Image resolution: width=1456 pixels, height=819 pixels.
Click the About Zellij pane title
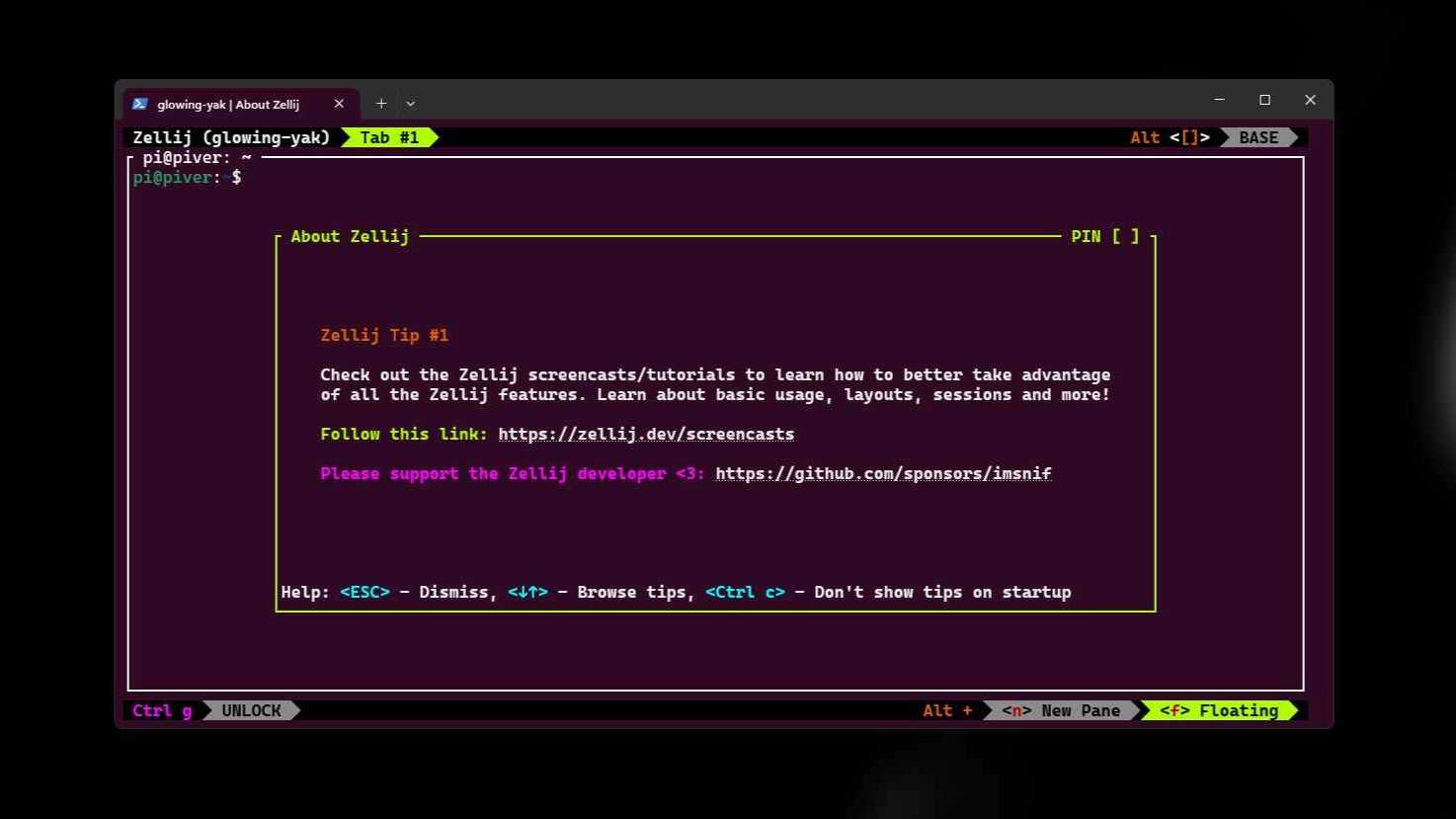[350, 236]
